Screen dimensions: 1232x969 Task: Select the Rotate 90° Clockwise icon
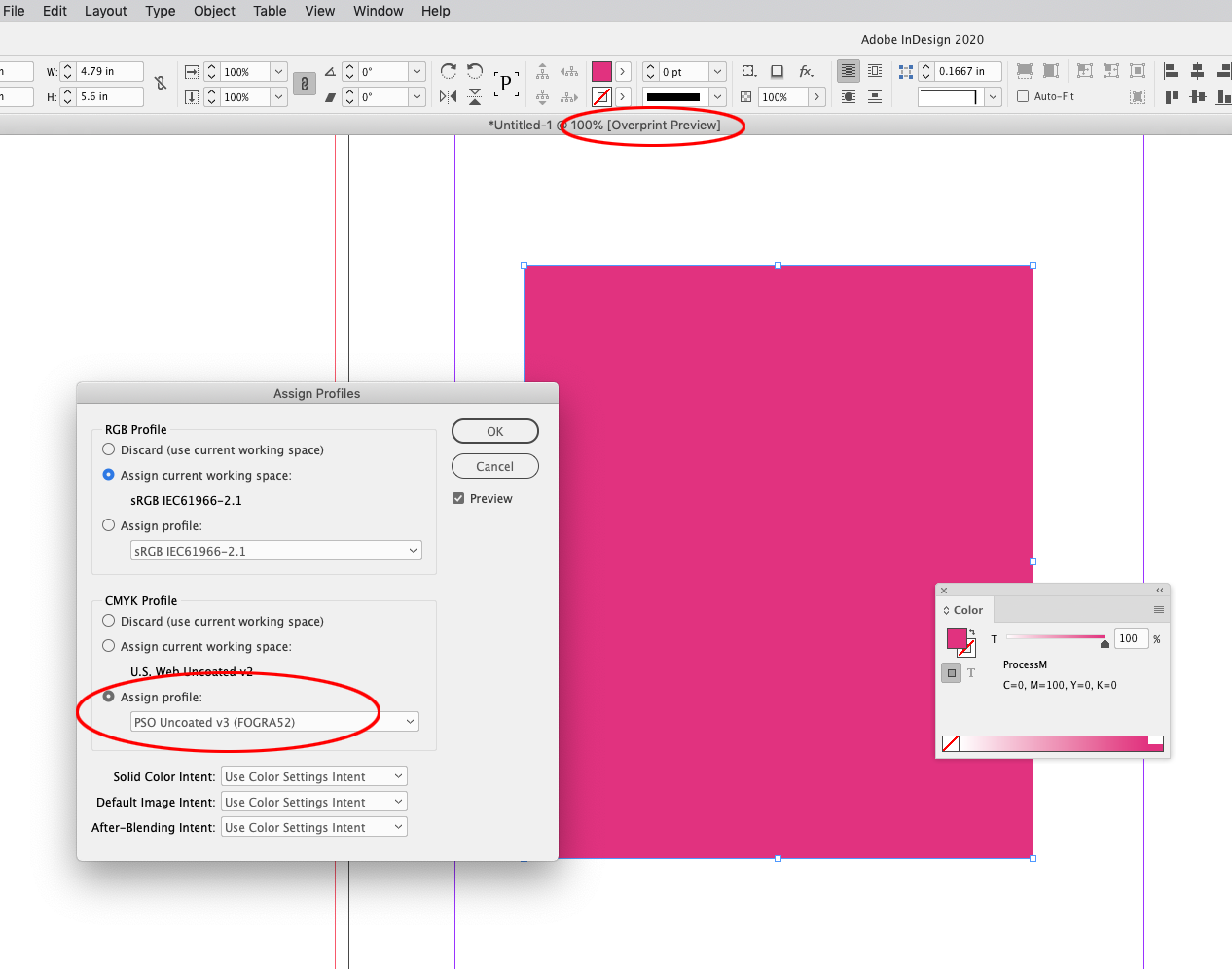pos(449,71)
